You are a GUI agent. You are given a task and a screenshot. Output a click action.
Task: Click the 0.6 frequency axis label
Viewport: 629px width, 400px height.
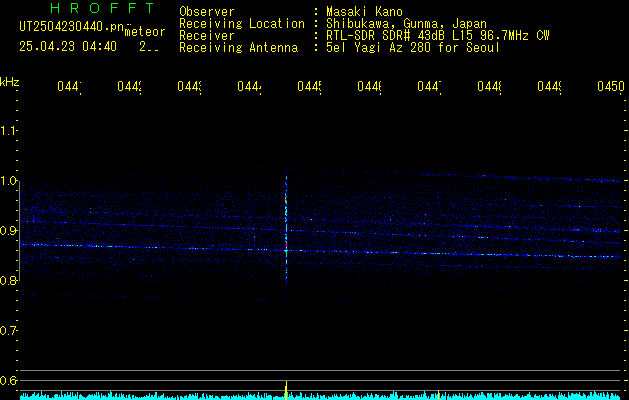[8, 380]
